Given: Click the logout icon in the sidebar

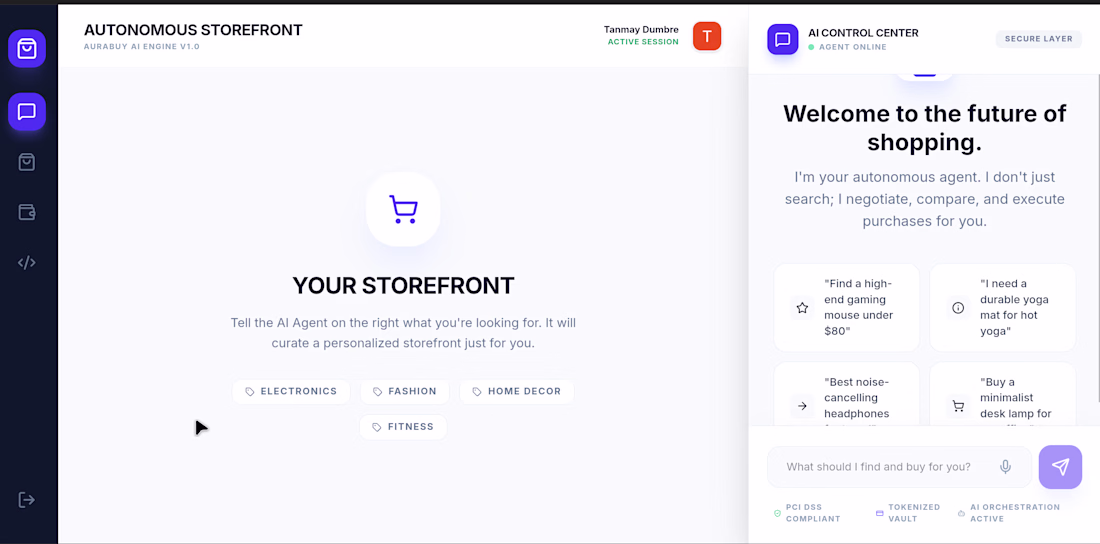Looking at the screenshot, I should [27, 500].
